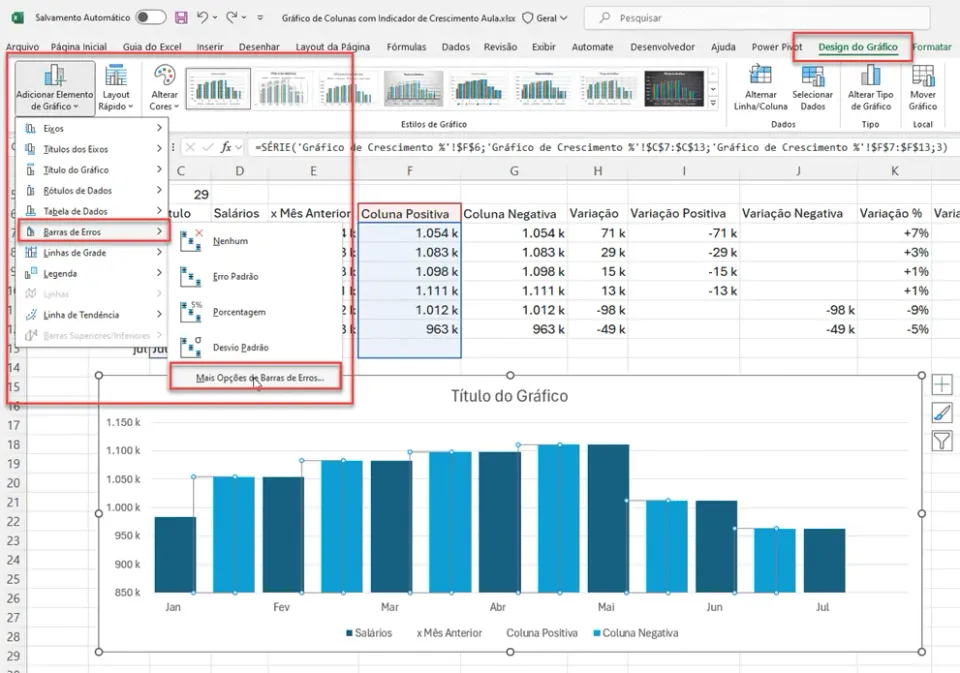960x673 pixels.
Task: Toggle Salvamento Automático switch
Action: pyautogui.click(x=151, y=18)
